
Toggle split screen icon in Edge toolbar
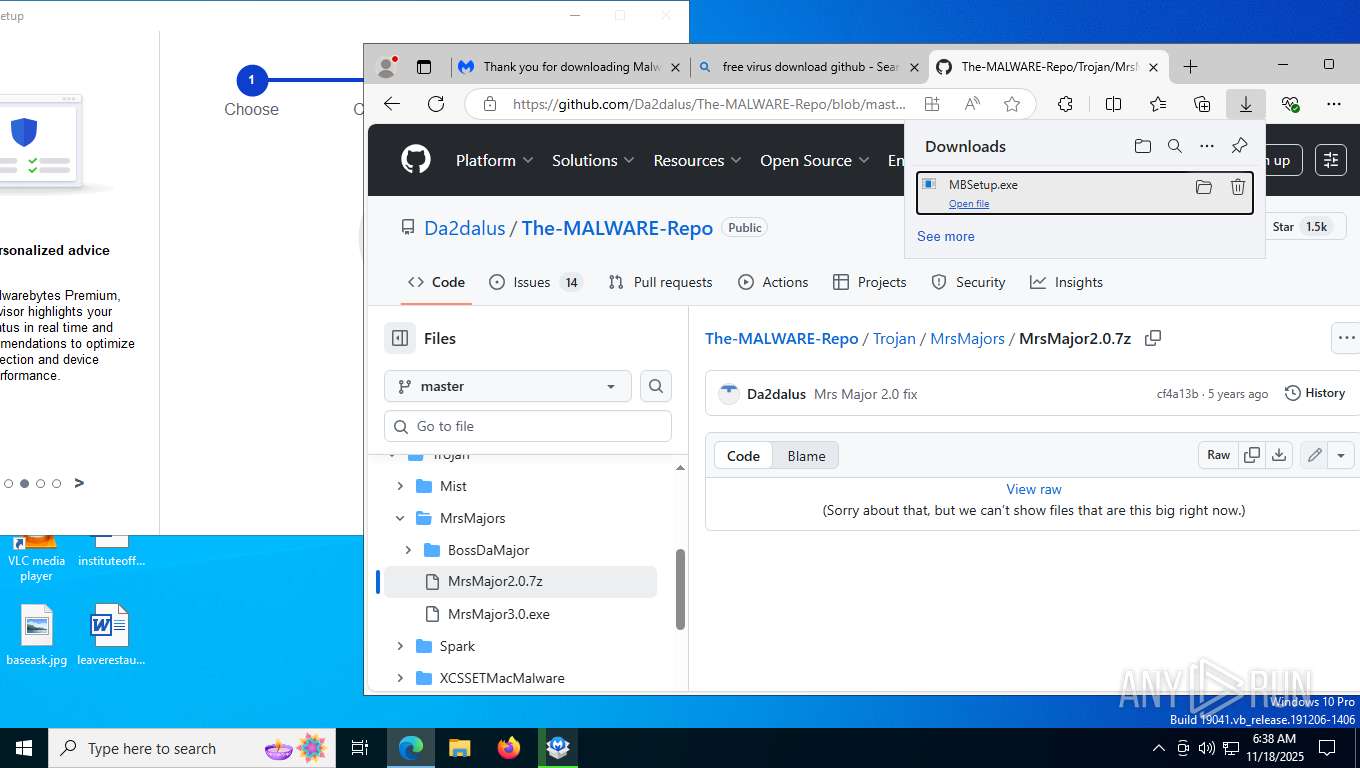(1113, 104)
